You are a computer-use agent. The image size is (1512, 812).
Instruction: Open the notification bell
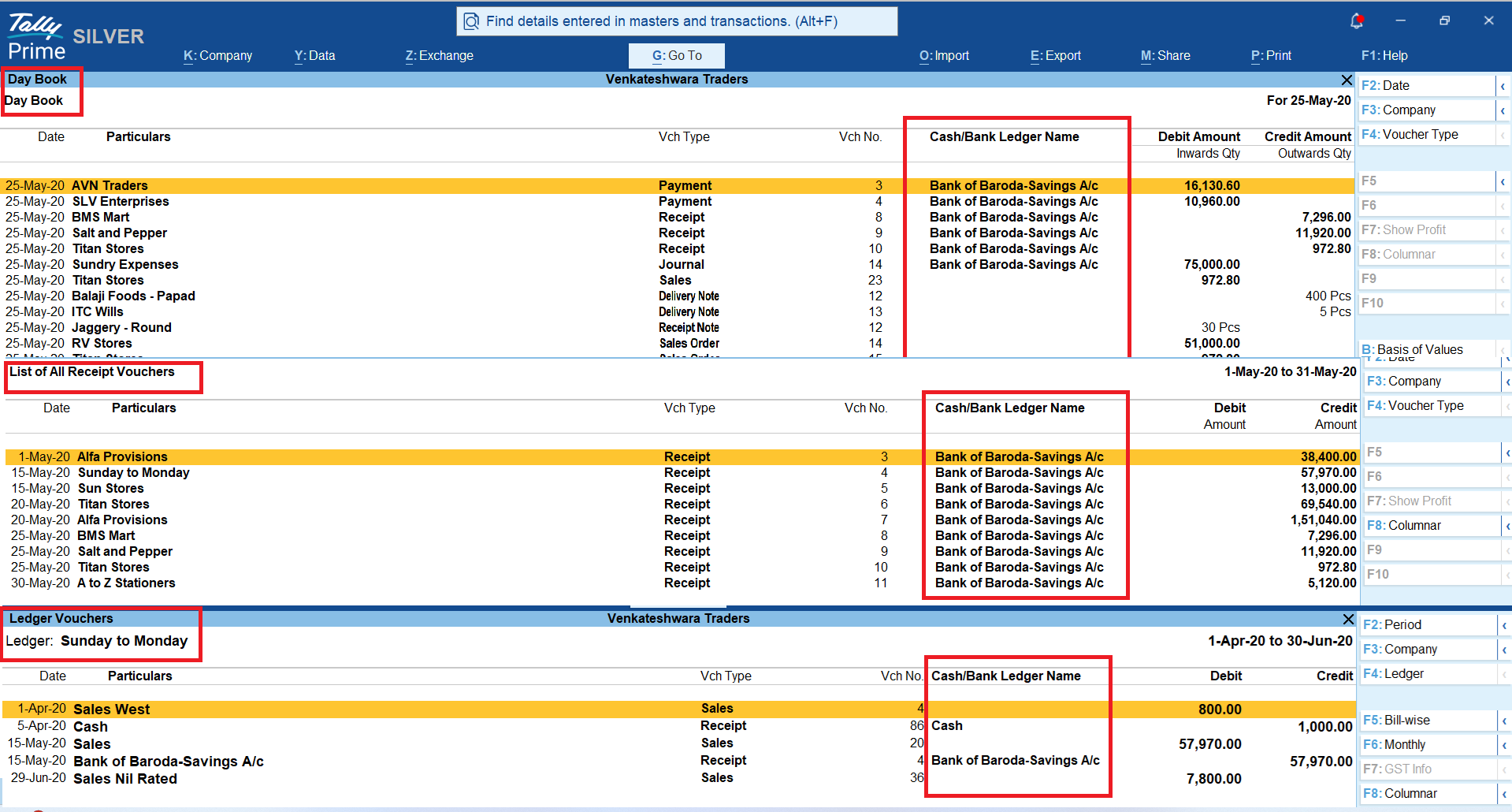(x=1357, y=20)
